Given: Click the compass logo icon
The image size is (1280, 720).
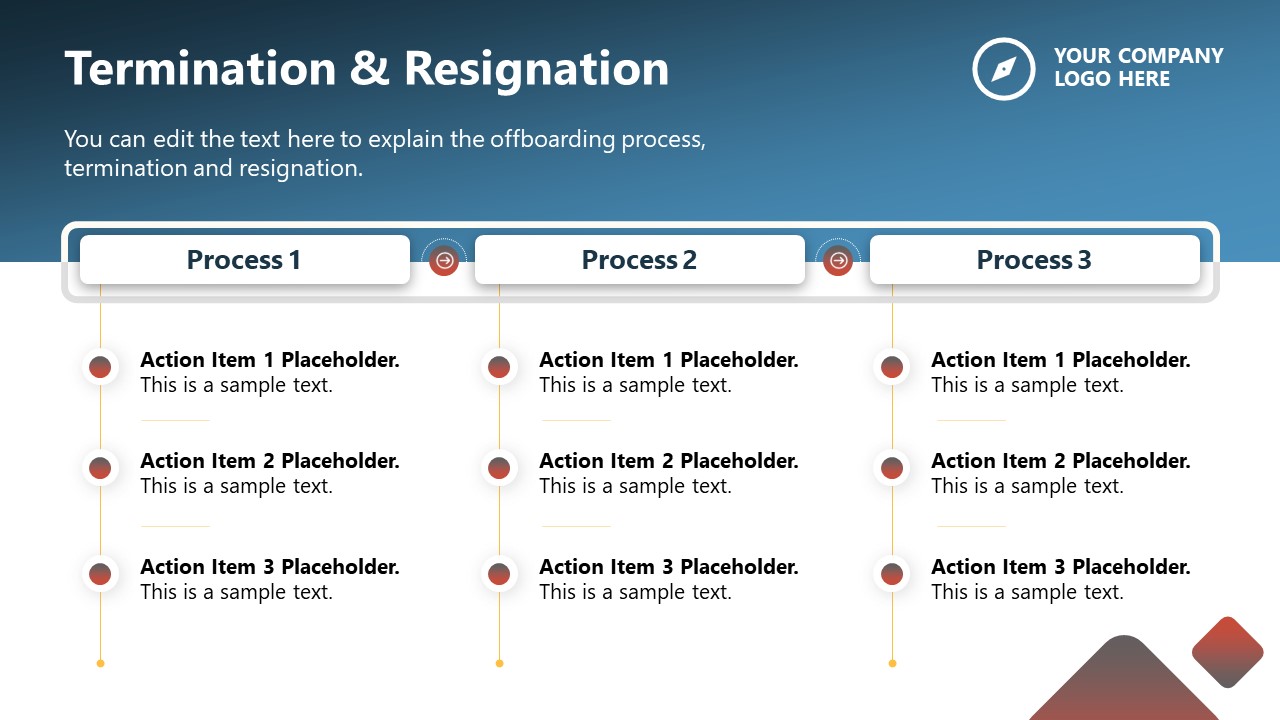Looking at the screenshot, I should (x=1003, y=69).
